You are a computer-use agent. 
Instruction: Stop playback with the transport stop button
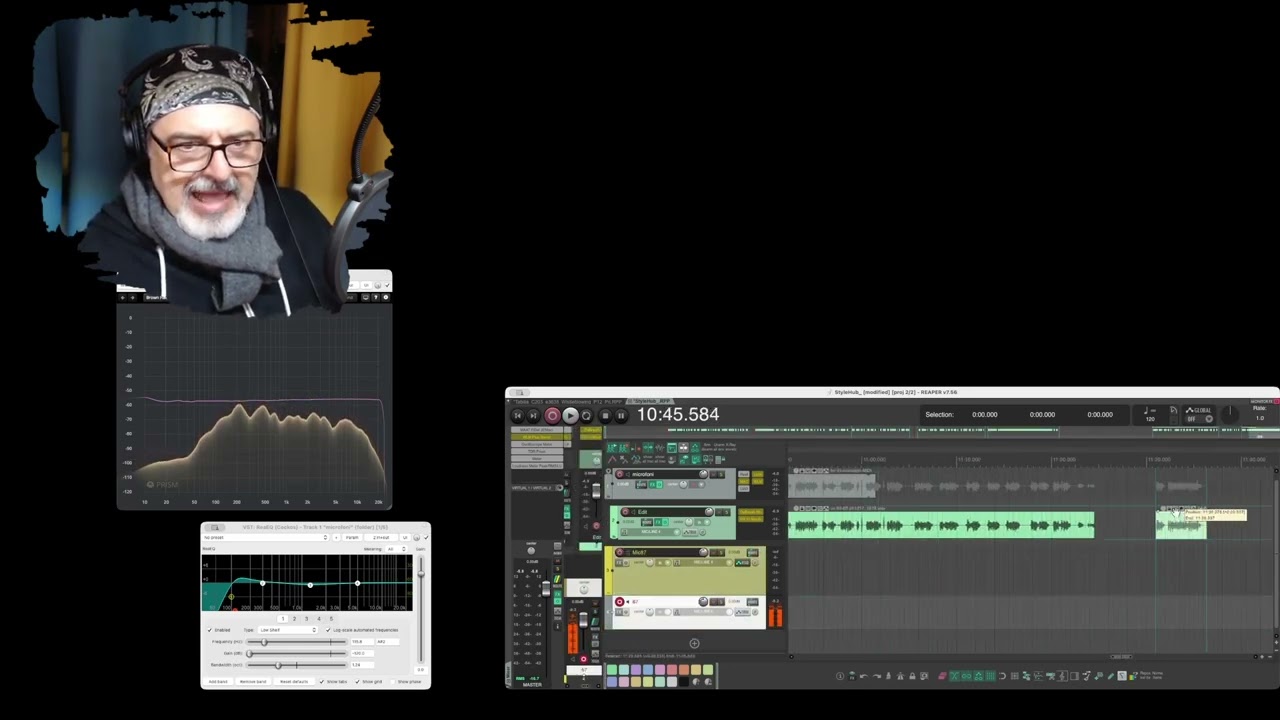pyautogui.click(x=605, y=415)
